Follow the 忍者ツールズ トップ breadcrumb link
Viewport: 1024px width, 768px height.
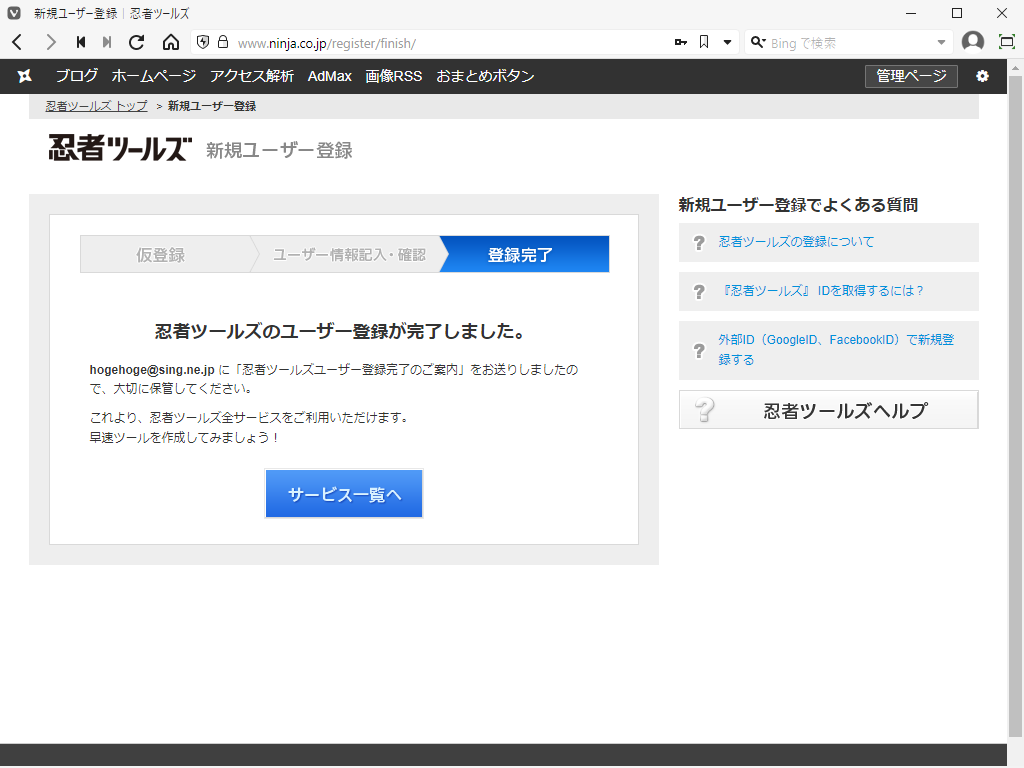coord(97,106)
